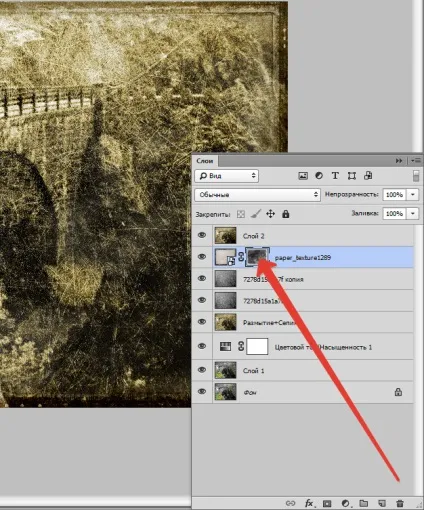The width and height of the screenshot is (424, 510).
Task: Expand the opacity Непрозрачность arrow
Action: [413, 194]
